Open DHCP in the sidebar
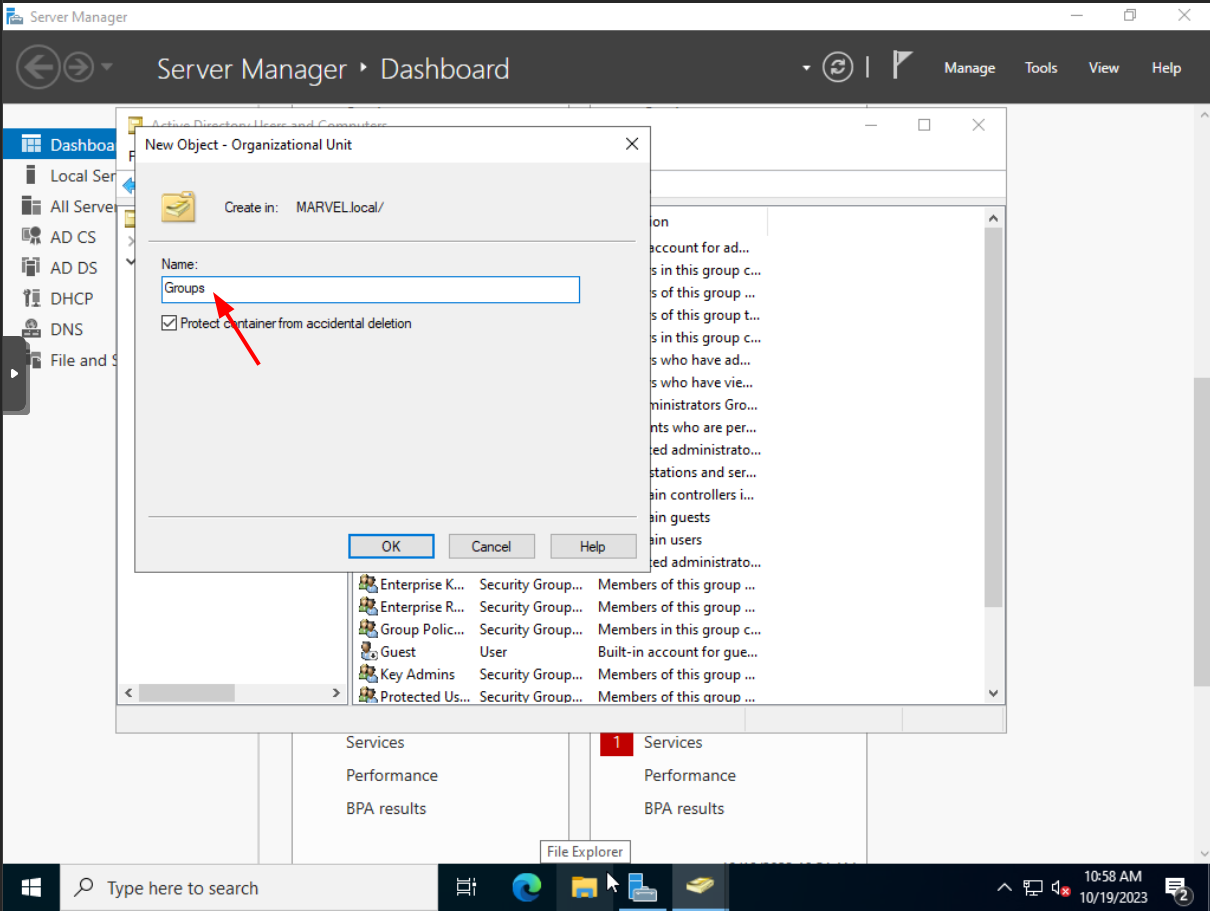 [71, 298]
